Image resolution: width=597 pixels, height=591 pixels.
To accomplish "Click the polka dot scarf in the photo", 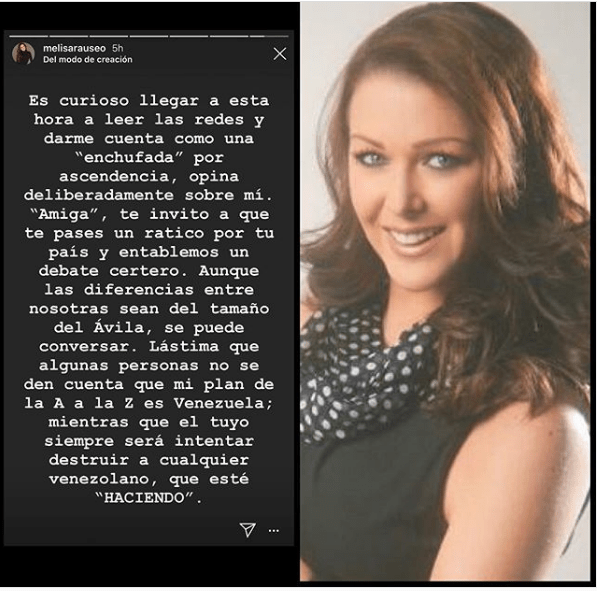I will [x=366, y=377].
